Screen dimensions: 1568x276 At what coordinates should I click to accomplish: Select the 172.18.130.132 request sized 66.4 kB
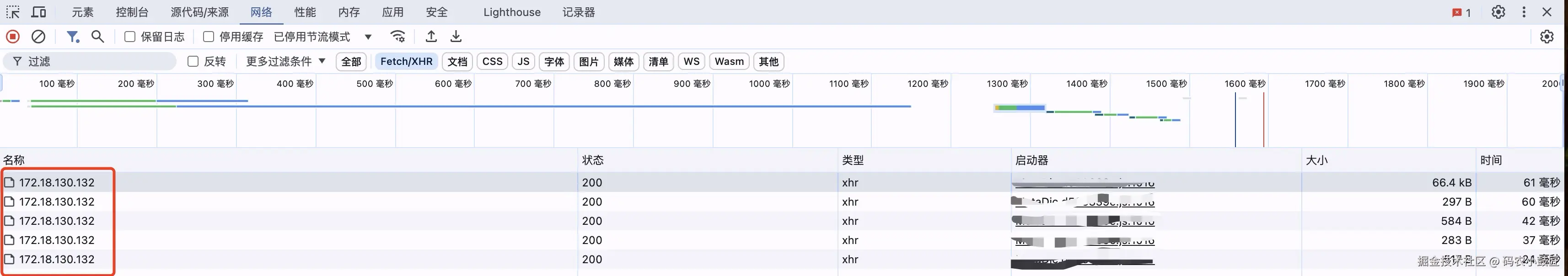point(782,182)
